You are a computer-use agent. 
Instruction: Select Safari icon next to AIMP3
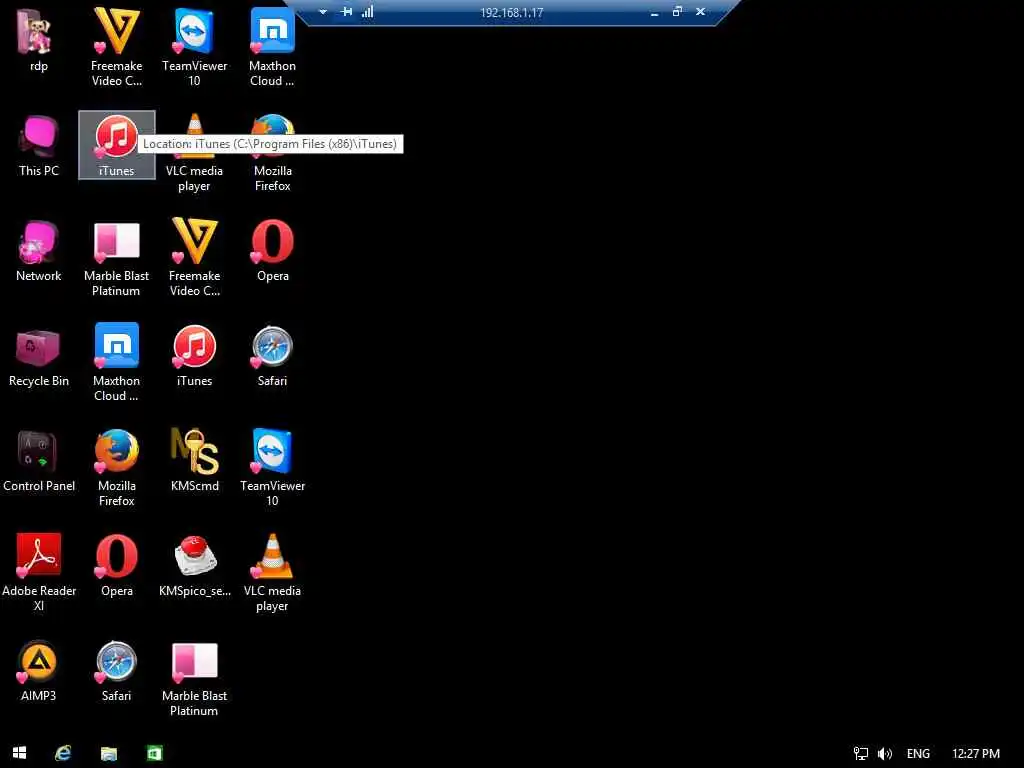116,671
